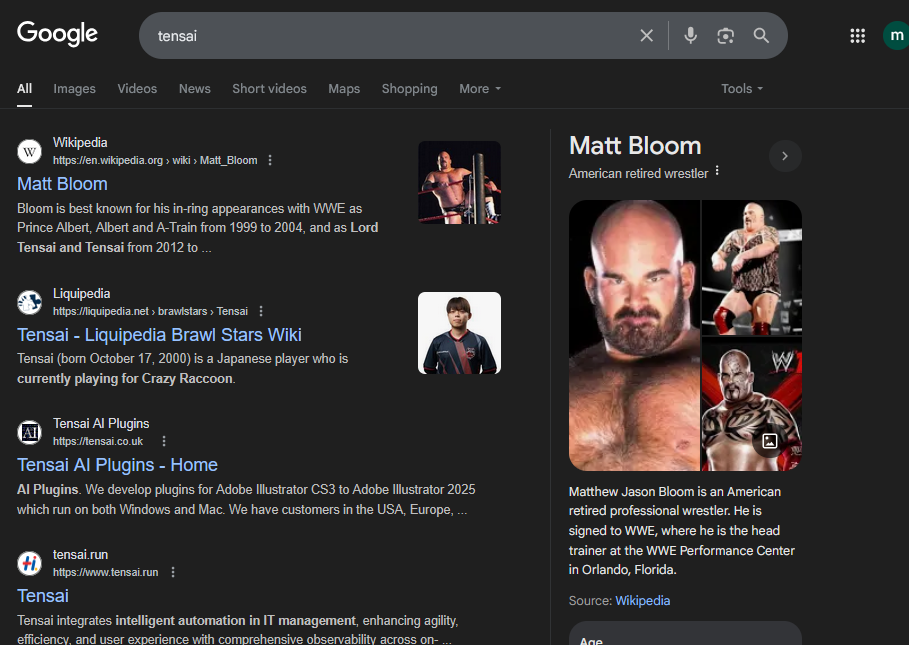Click the snippet 'We develop plugins for Adobe Illustrator'
Screen dimensions: 909x645
coord(246,500)
